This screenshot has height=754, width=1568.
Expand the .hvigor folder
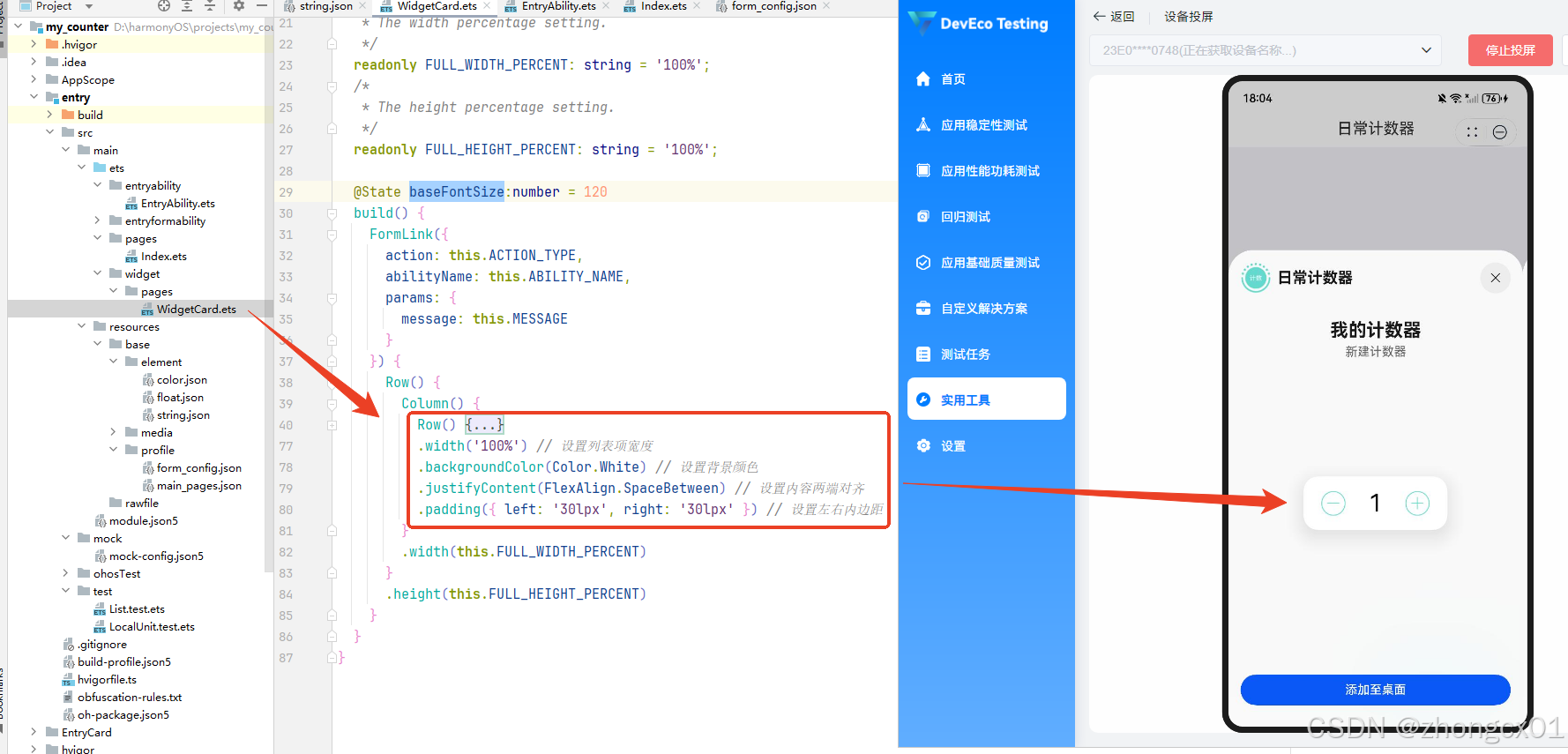click(34, 44)
